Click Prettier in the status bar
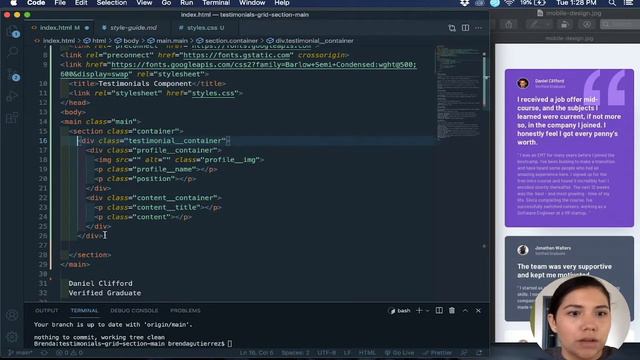The width and height of the screenshot is (640, 360). coord(437,353)
